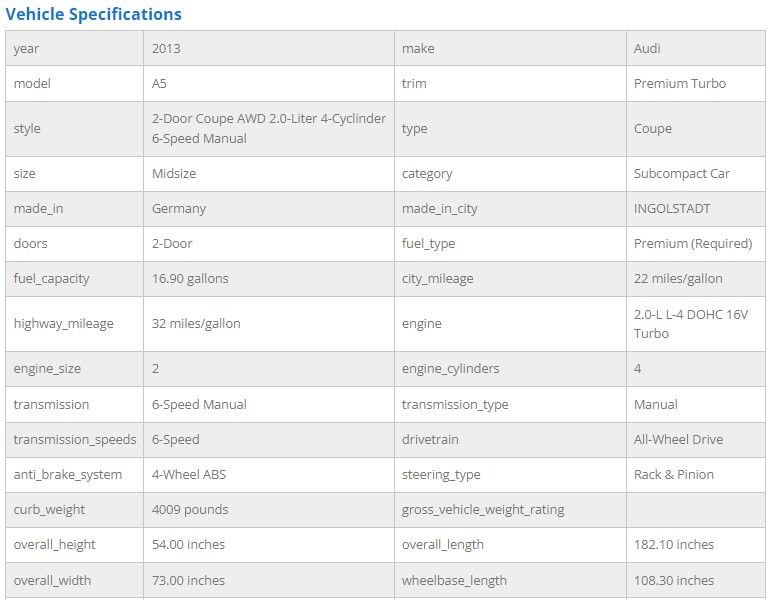This screenshot has height=600, width=771.
Task: Click the 32 miles/gallon highway mileage value
Action: tap(196, 323)
